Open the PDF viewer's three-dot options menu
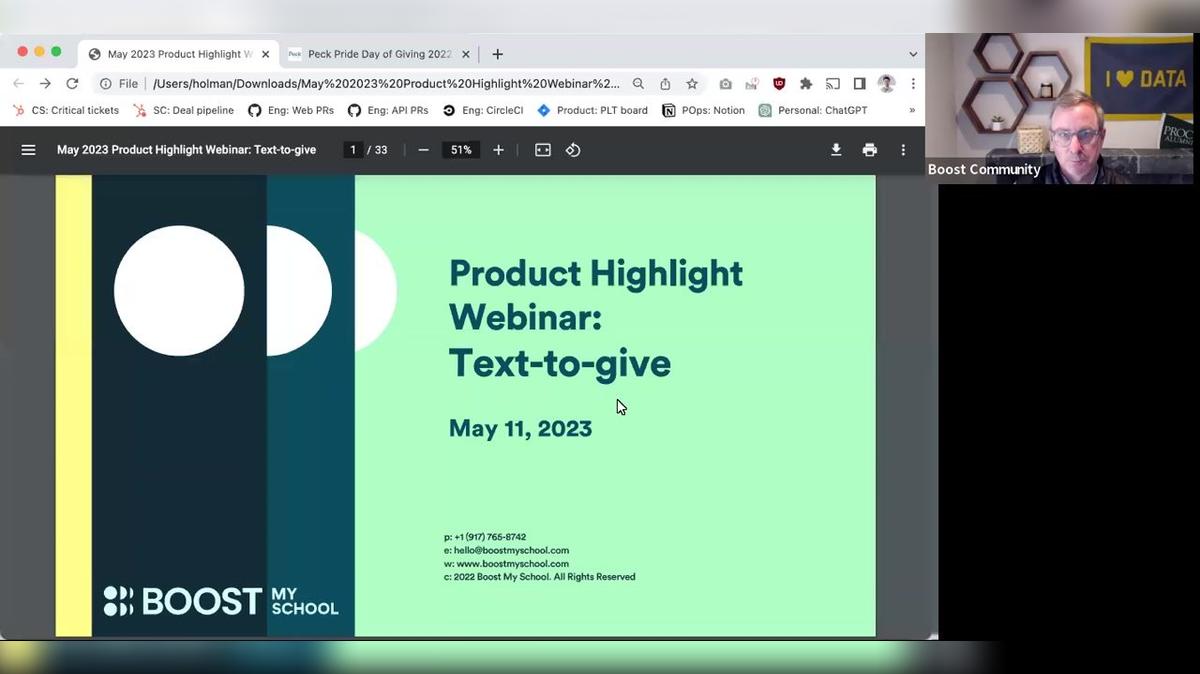 pyautogui.click(x=902, y=149)
